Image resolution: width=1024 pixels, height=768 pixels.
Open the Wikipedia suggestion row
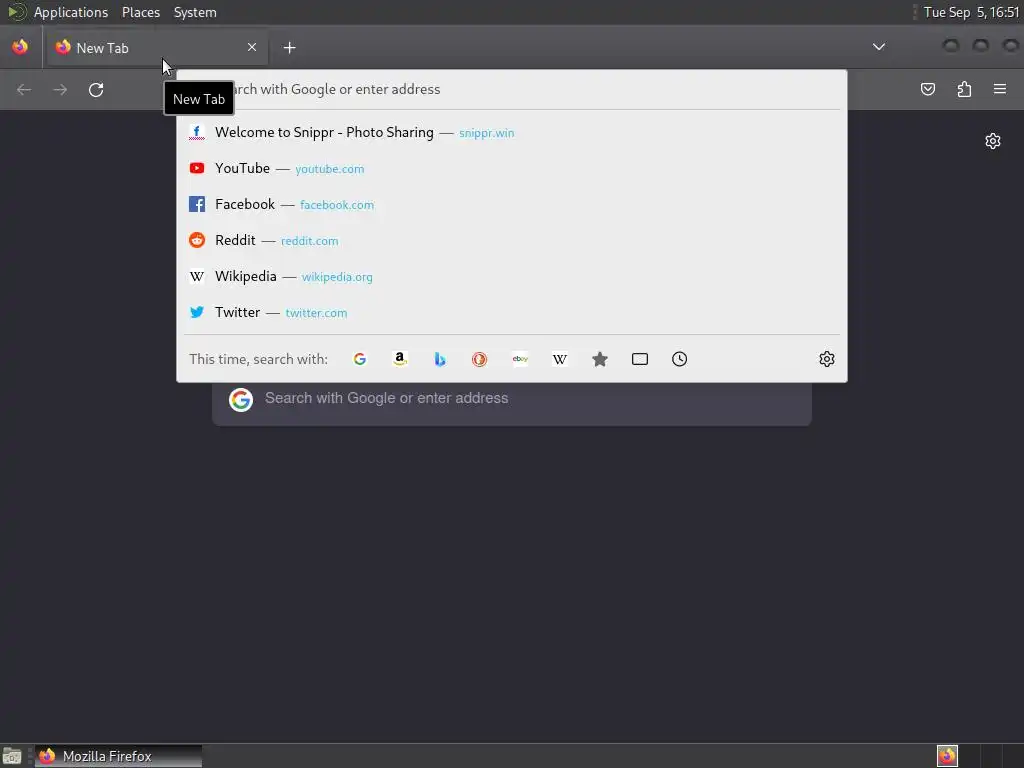click(x=512, y=276)
